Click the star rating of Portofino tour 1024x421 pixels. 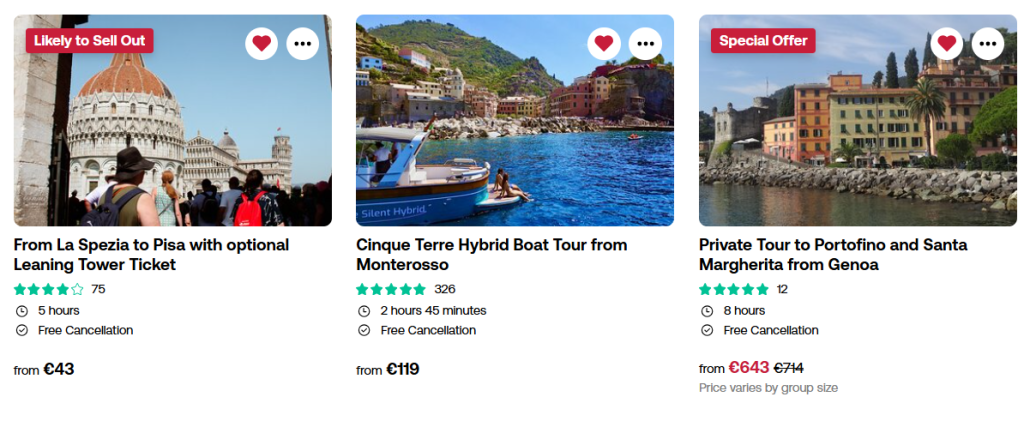(x=734, y=289)
